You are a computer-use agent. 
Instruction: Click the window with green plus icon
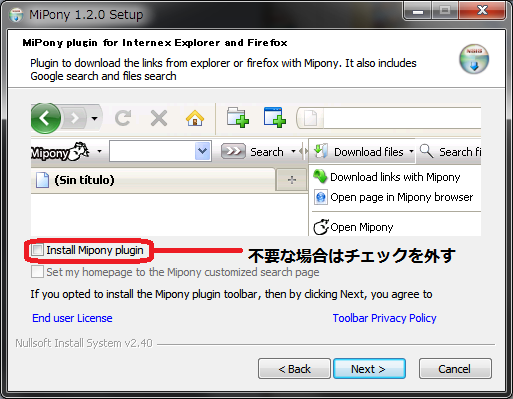coord(275,117)
